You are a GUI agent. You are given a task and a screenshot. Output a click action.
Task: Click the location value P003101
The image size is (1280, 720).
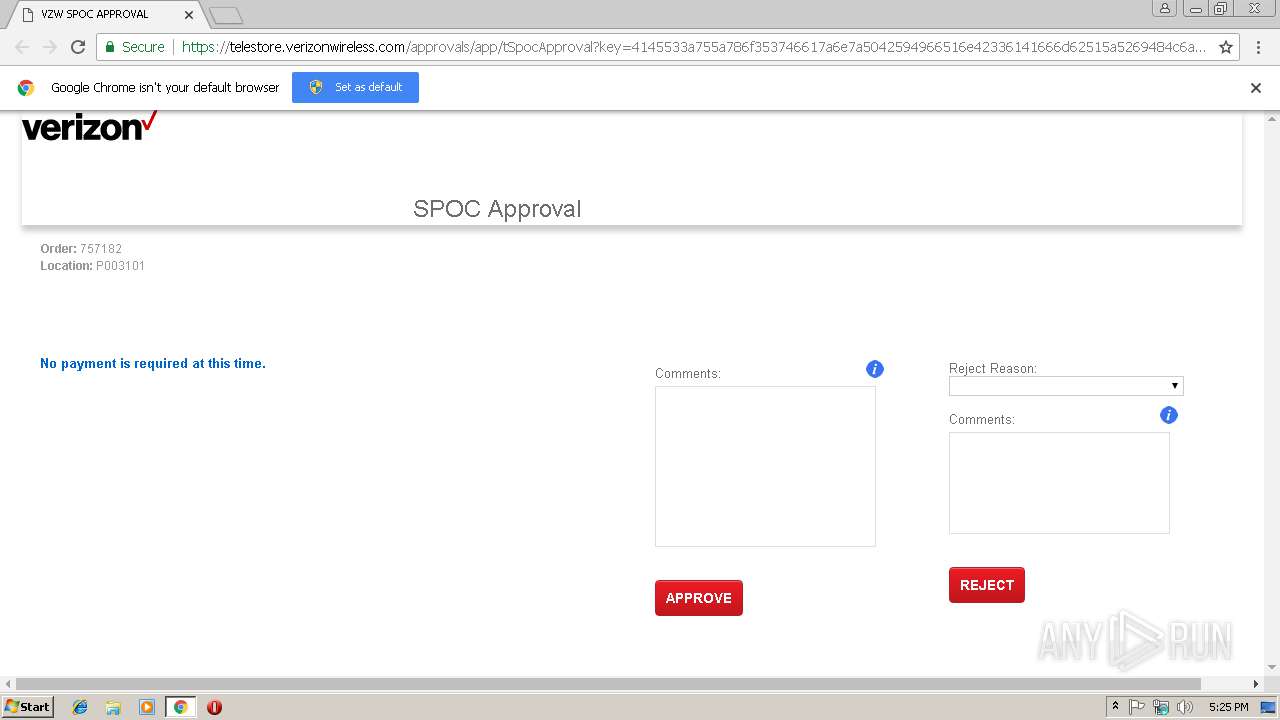120,266
